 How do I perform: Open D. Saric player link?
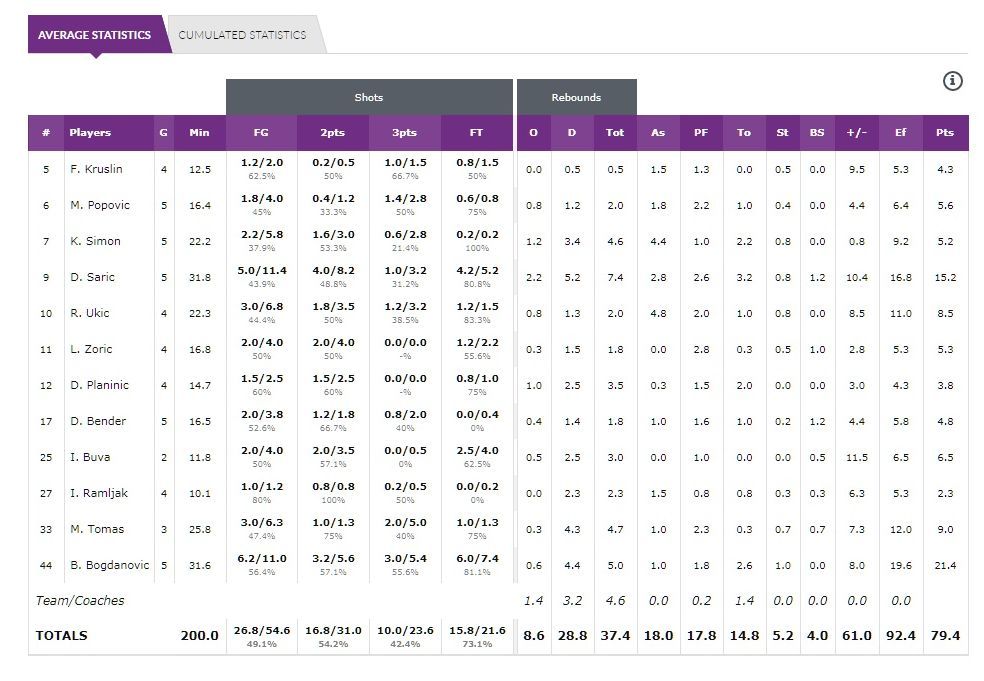click(92, 277)
